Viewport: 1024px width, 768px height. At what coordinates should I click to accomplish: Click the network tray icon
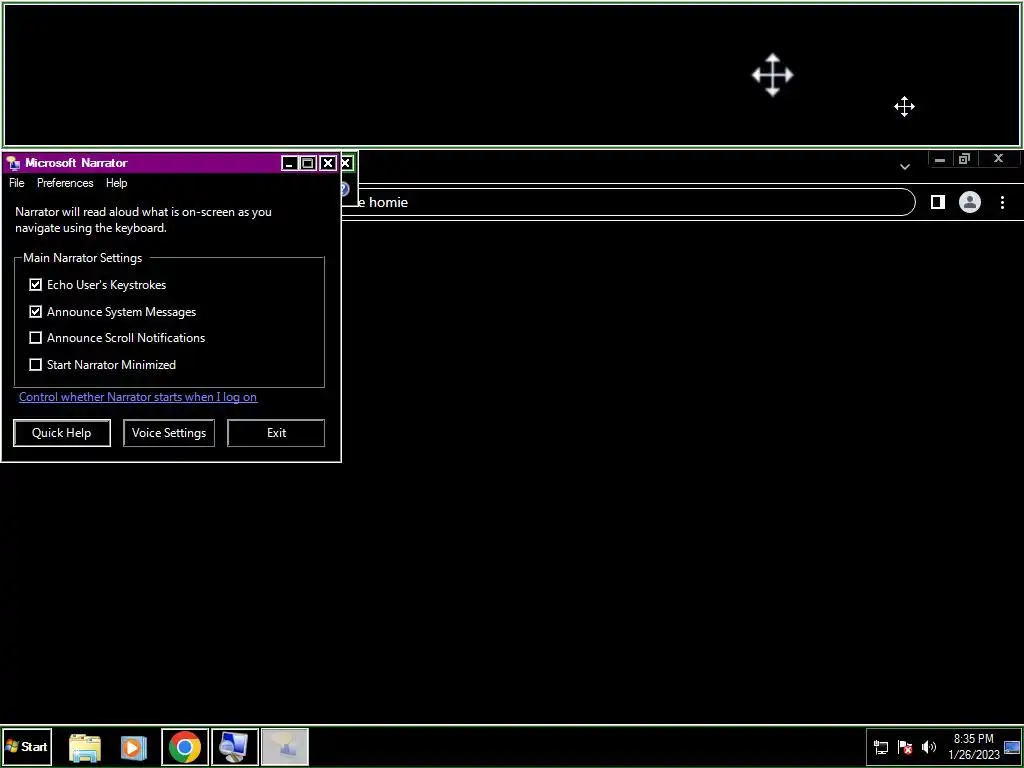click(x=881, y=747)
